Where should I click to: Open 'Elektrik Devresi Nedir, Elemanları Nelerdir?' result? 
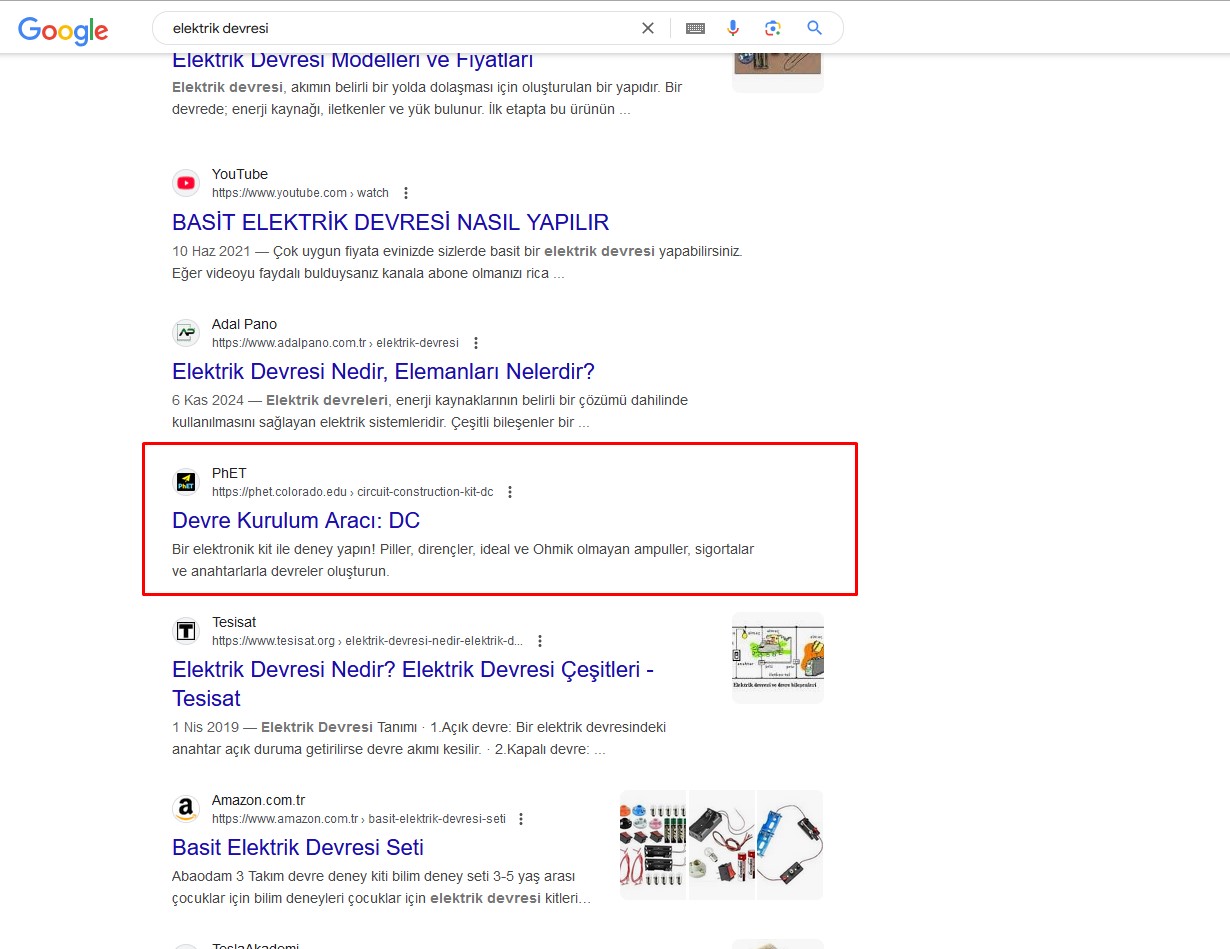pyautogui.click(x=383, y=372)
